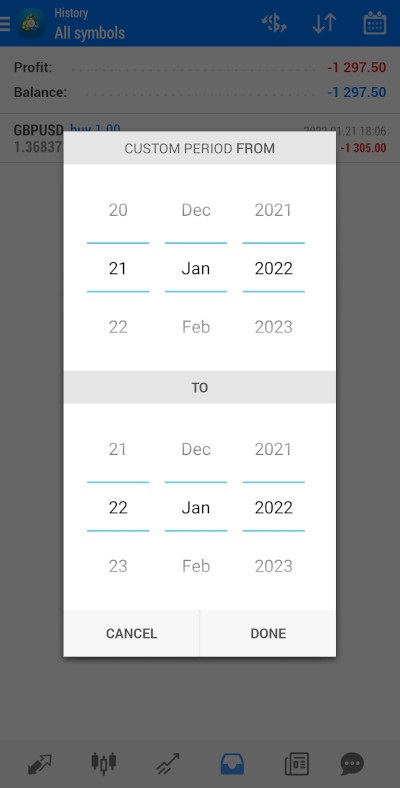Open the News tab icon
This screenshot has height=788, width=400.
(x=297, y=764)
